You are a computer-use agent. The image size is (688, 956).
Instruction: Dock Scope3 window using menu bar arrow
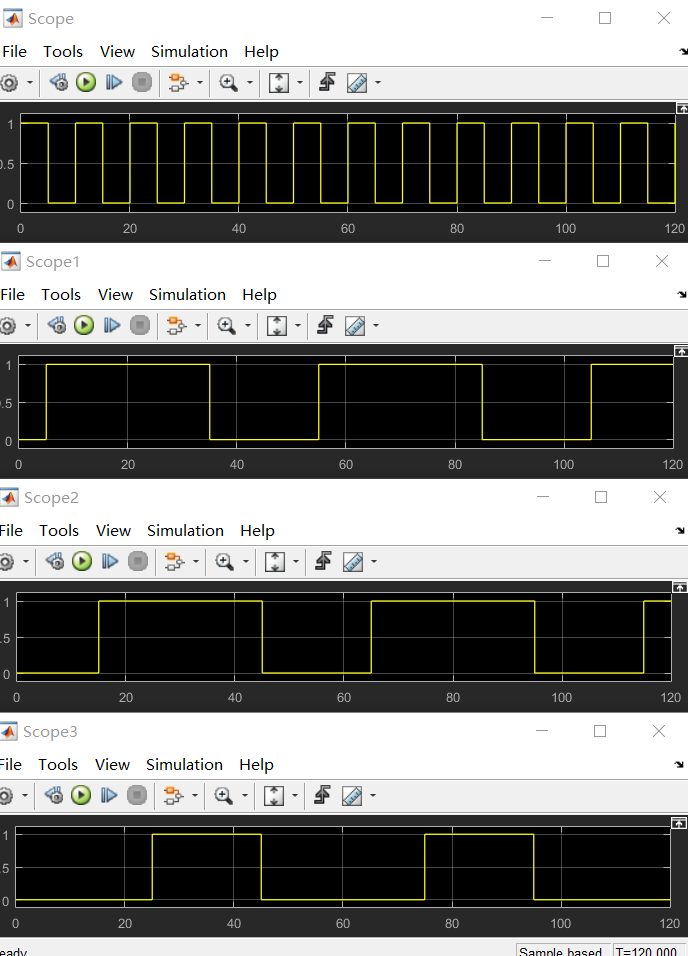pos(679,765)
